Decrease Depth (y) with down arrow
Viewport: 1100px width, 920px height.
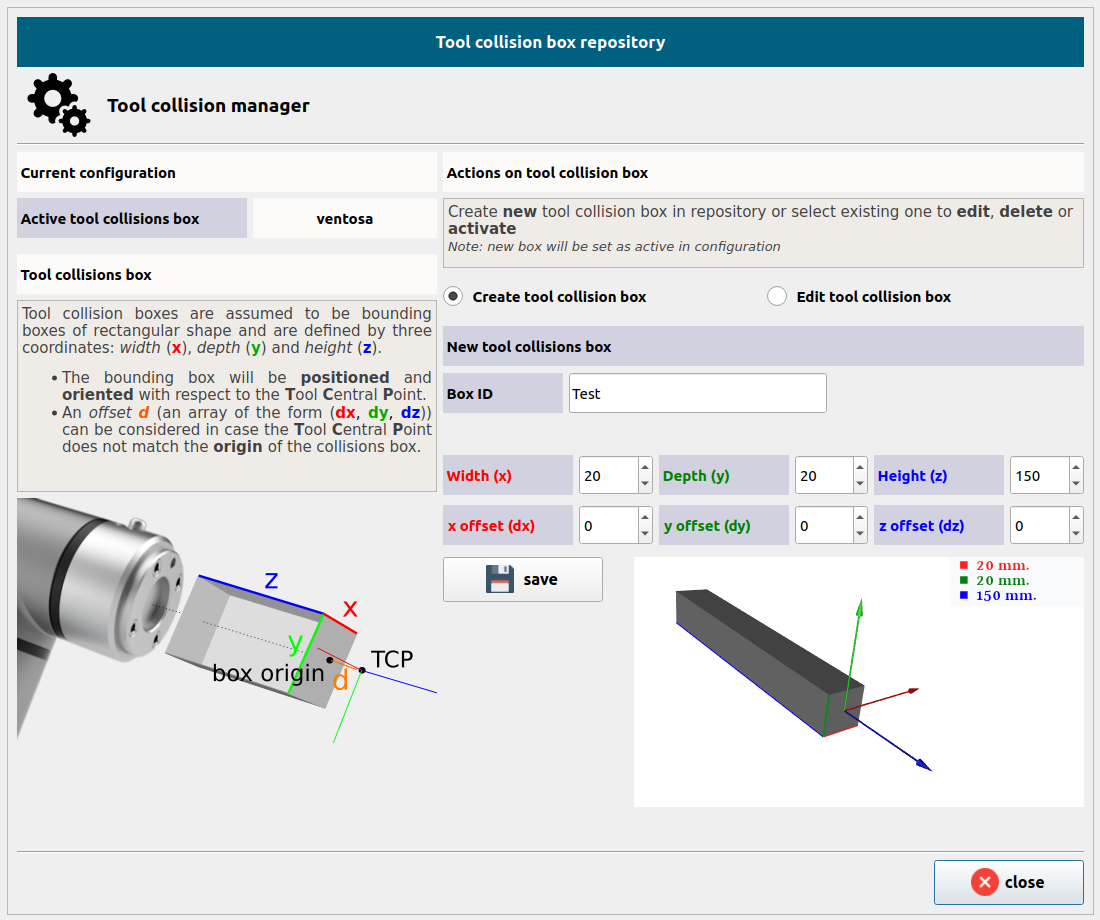(x=860, y=484)
